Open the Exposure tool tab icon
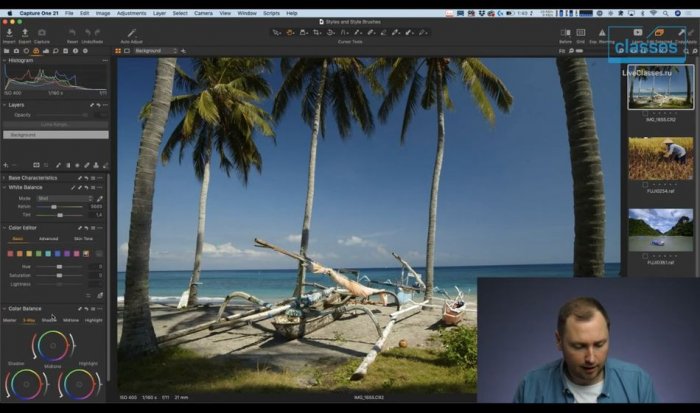The image size is (700, 413). tap(46, 51)
